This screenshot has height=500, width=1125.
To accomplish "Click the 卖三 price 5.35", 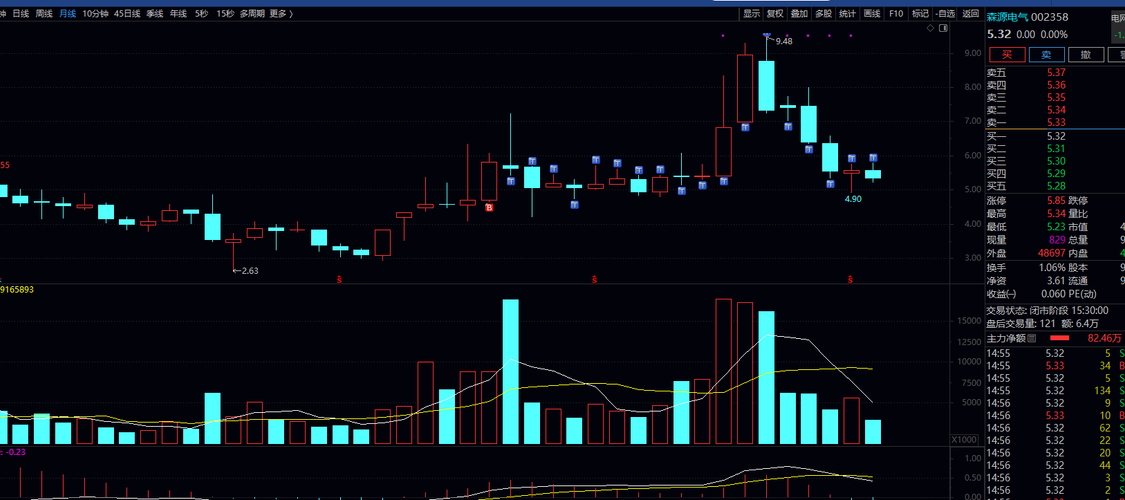I will pyautogui.click(x=1056, y=98).
